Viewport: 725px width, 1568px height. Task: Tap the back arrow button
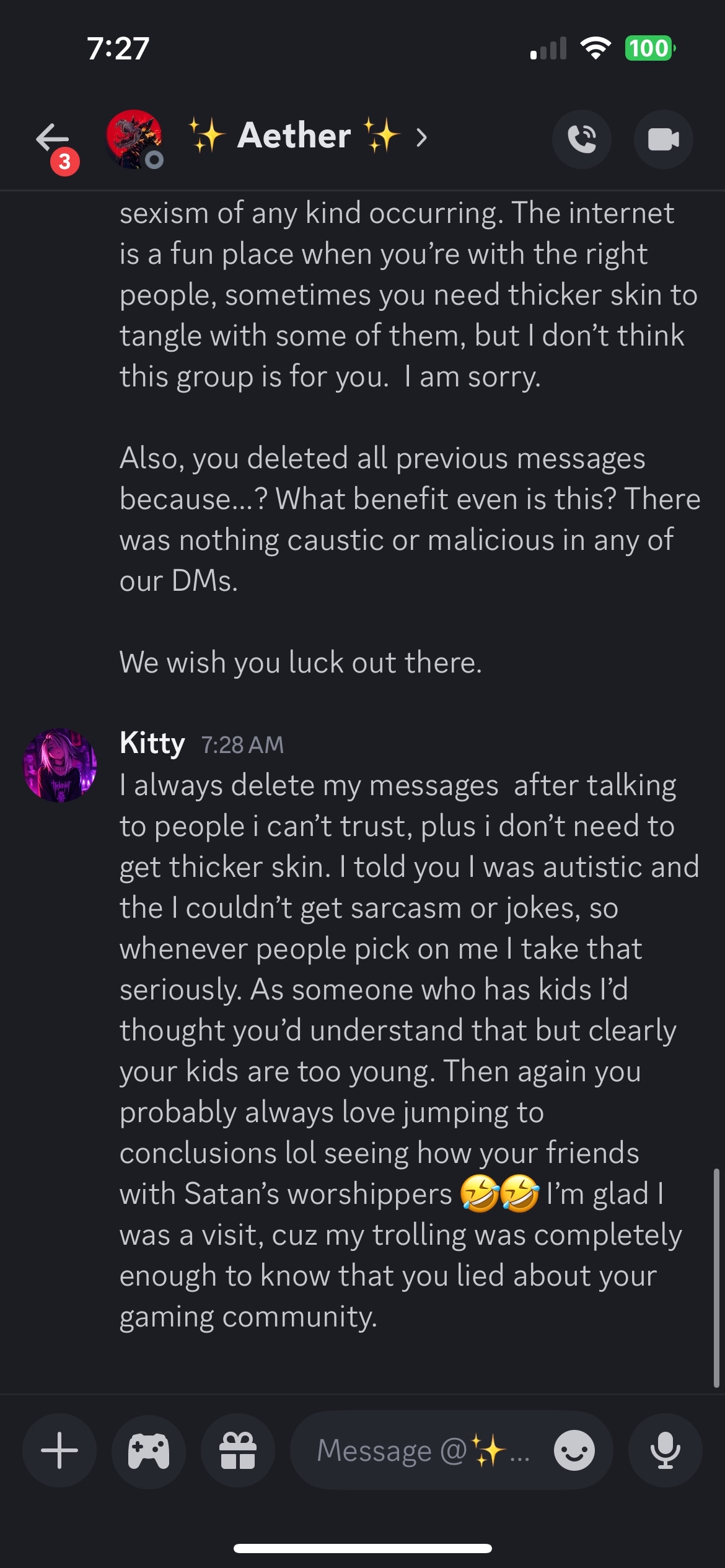pyautogui.click(x=52, y=137)
